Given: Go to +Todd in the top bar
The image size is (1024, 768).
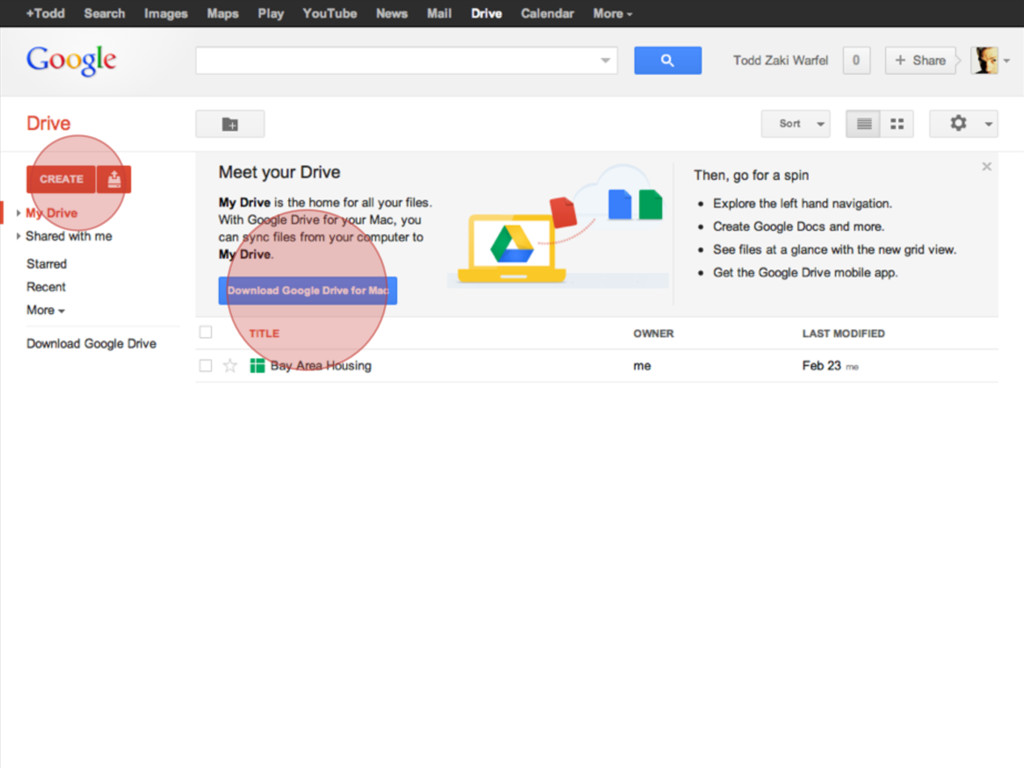Looking at the screenshot, I should click(x=45, y=13).
